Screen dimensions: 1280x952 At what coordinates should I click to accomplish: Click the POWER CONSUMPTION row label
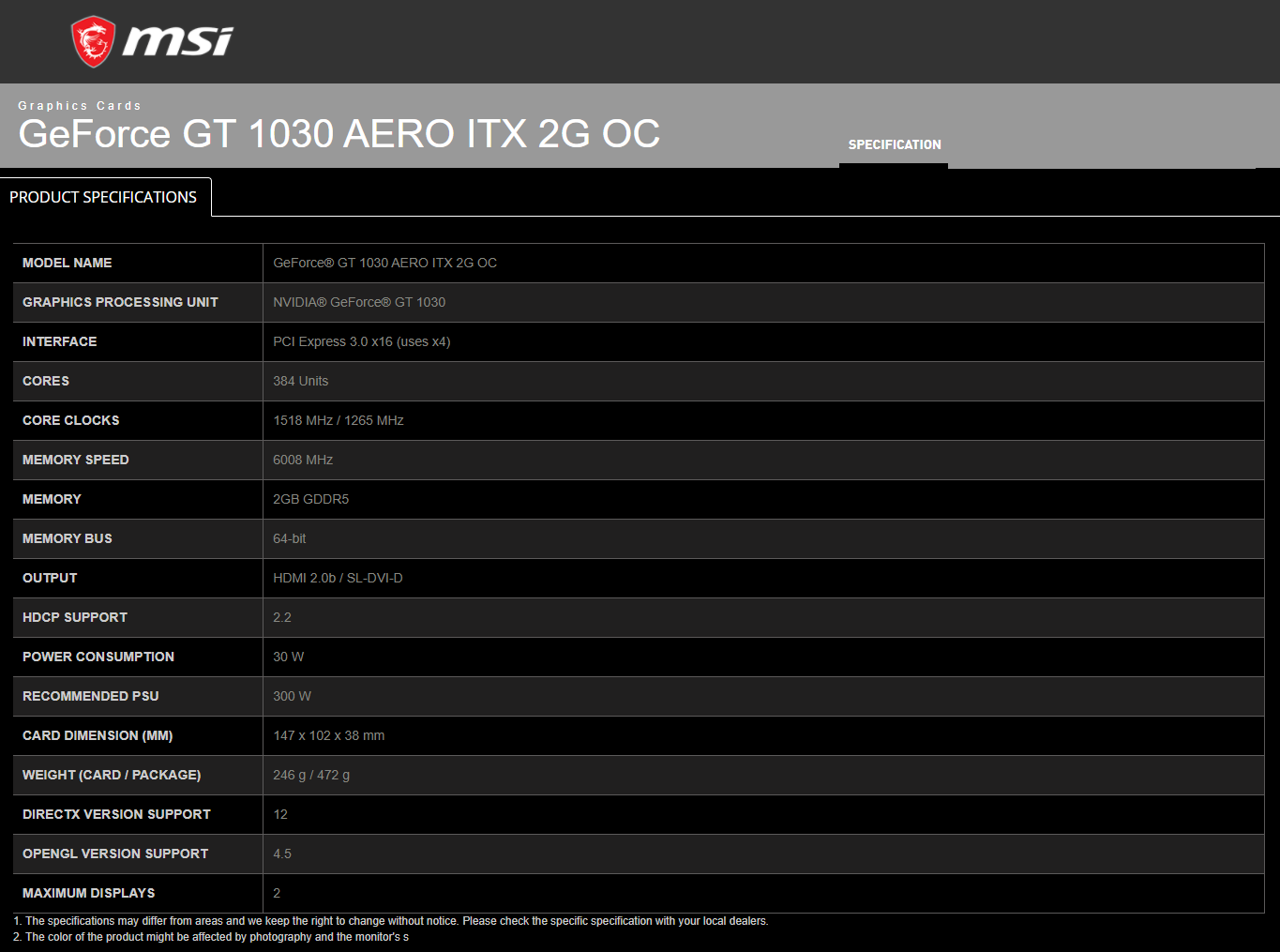(x=98, y=657)
